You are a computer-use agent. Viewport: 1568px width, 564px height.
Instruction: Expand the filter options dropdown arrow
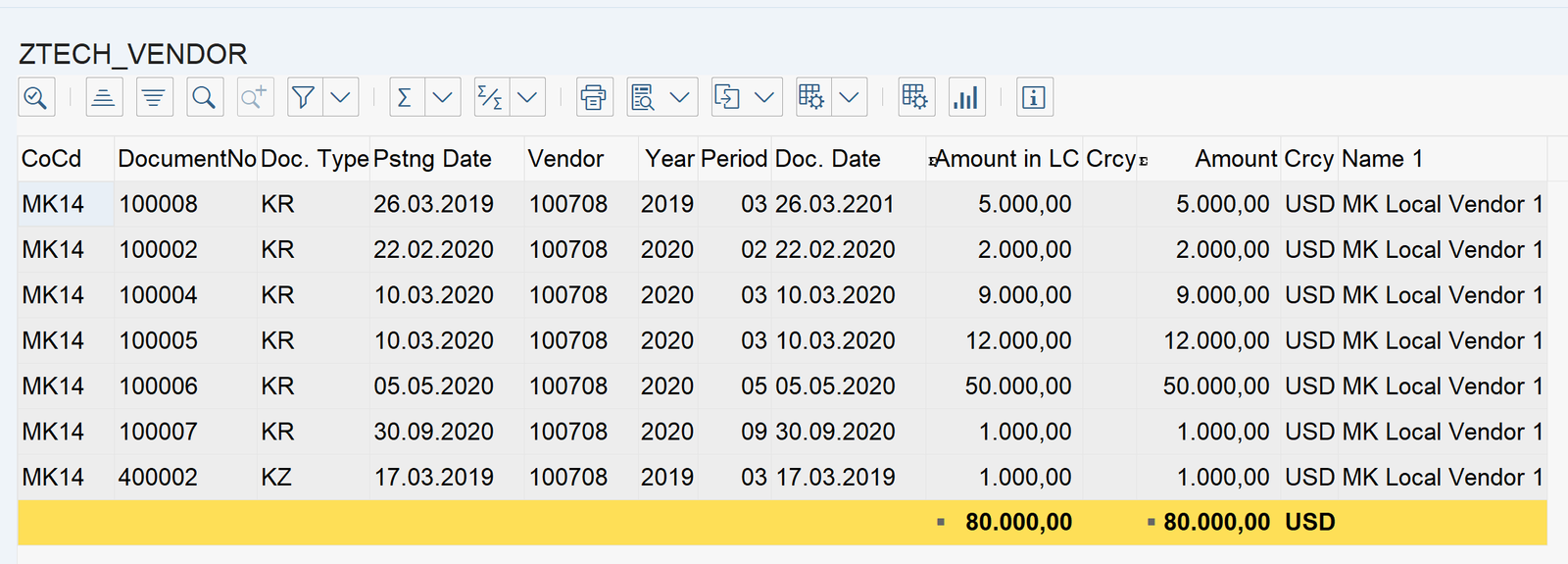click(x=340, y=97)
